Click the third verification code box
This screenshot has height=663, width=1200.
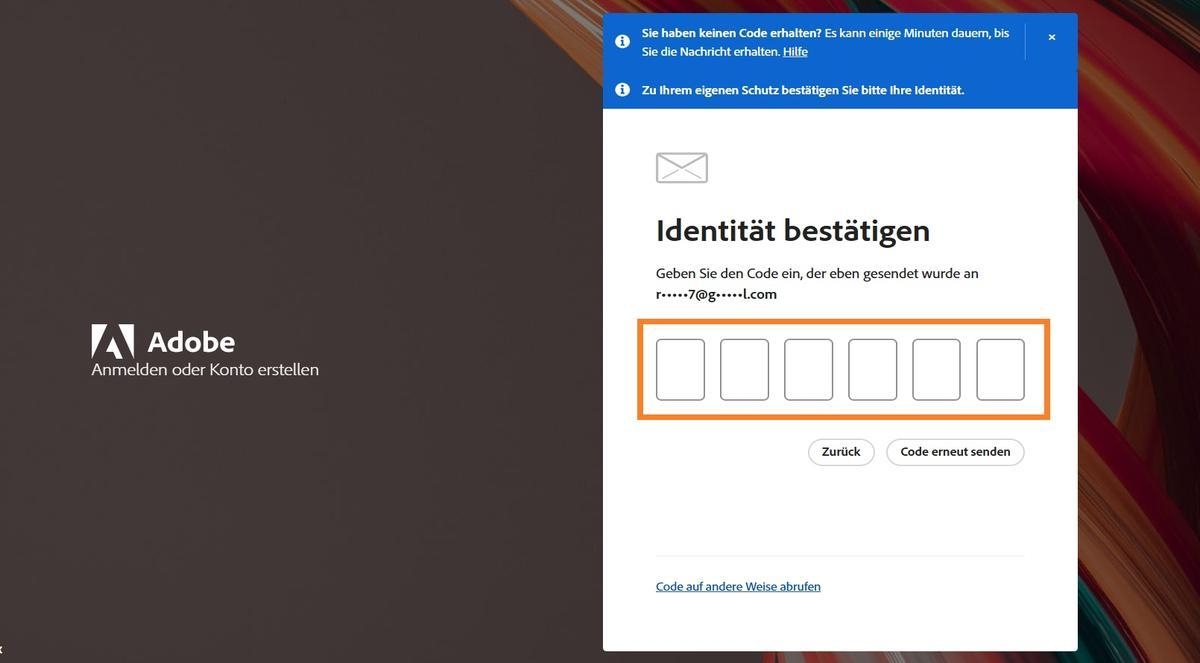(x=808, y=369)
